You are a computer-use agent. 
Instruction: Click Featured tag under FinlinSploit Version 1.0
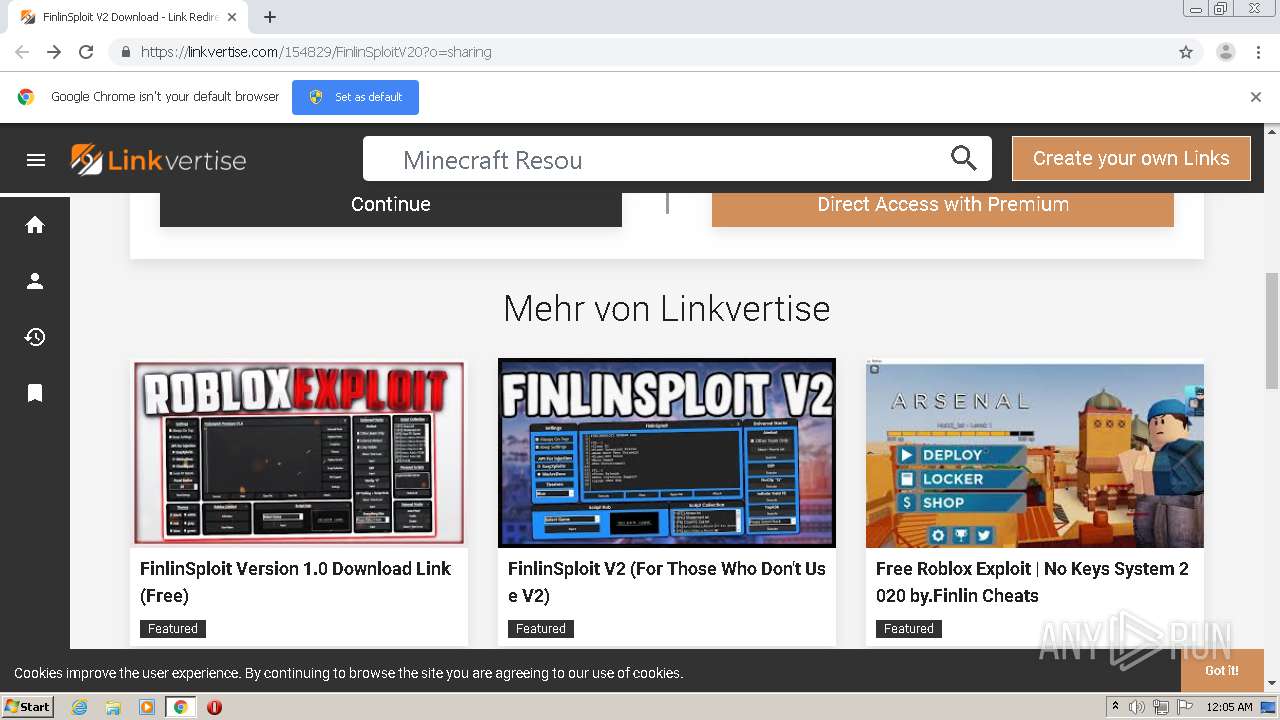(173, 629)
